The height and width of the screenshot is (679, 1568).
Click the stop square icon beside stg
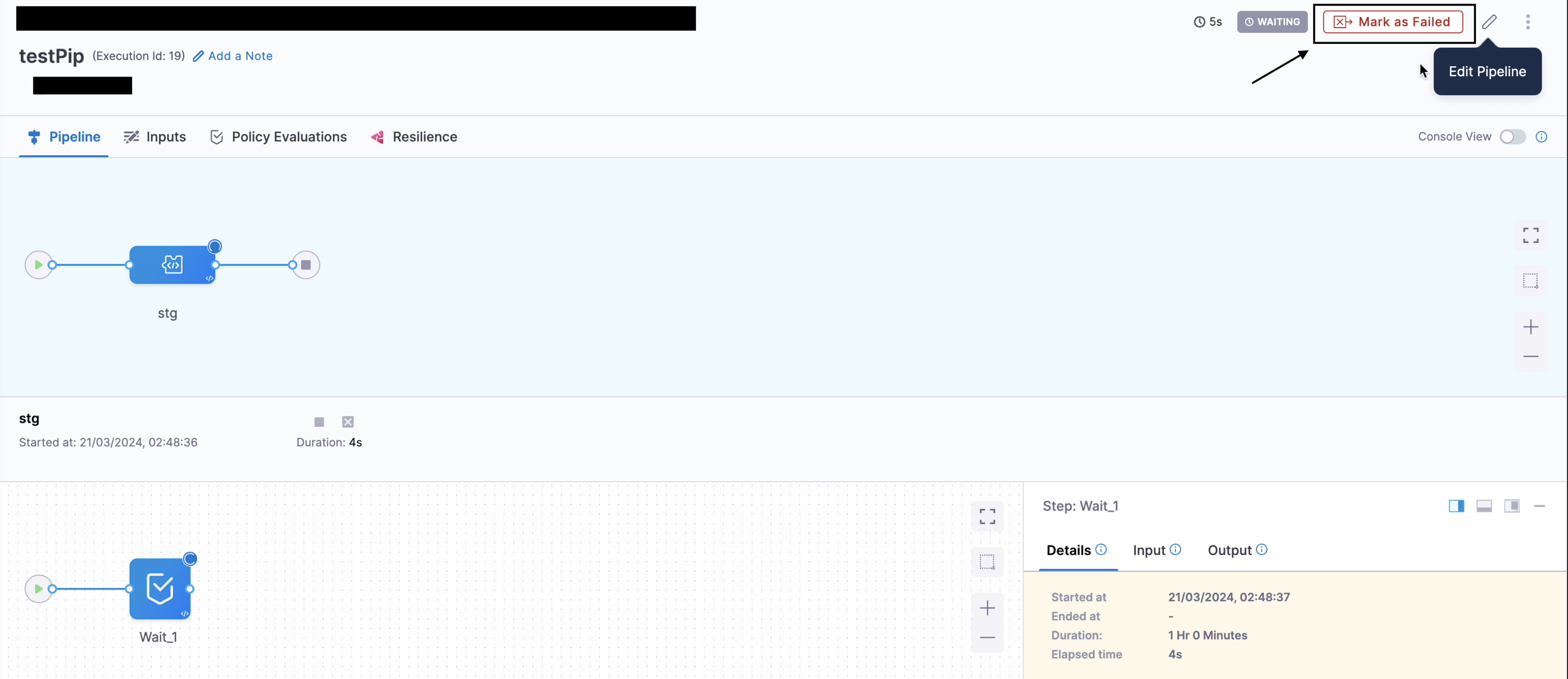click(319, 422)
